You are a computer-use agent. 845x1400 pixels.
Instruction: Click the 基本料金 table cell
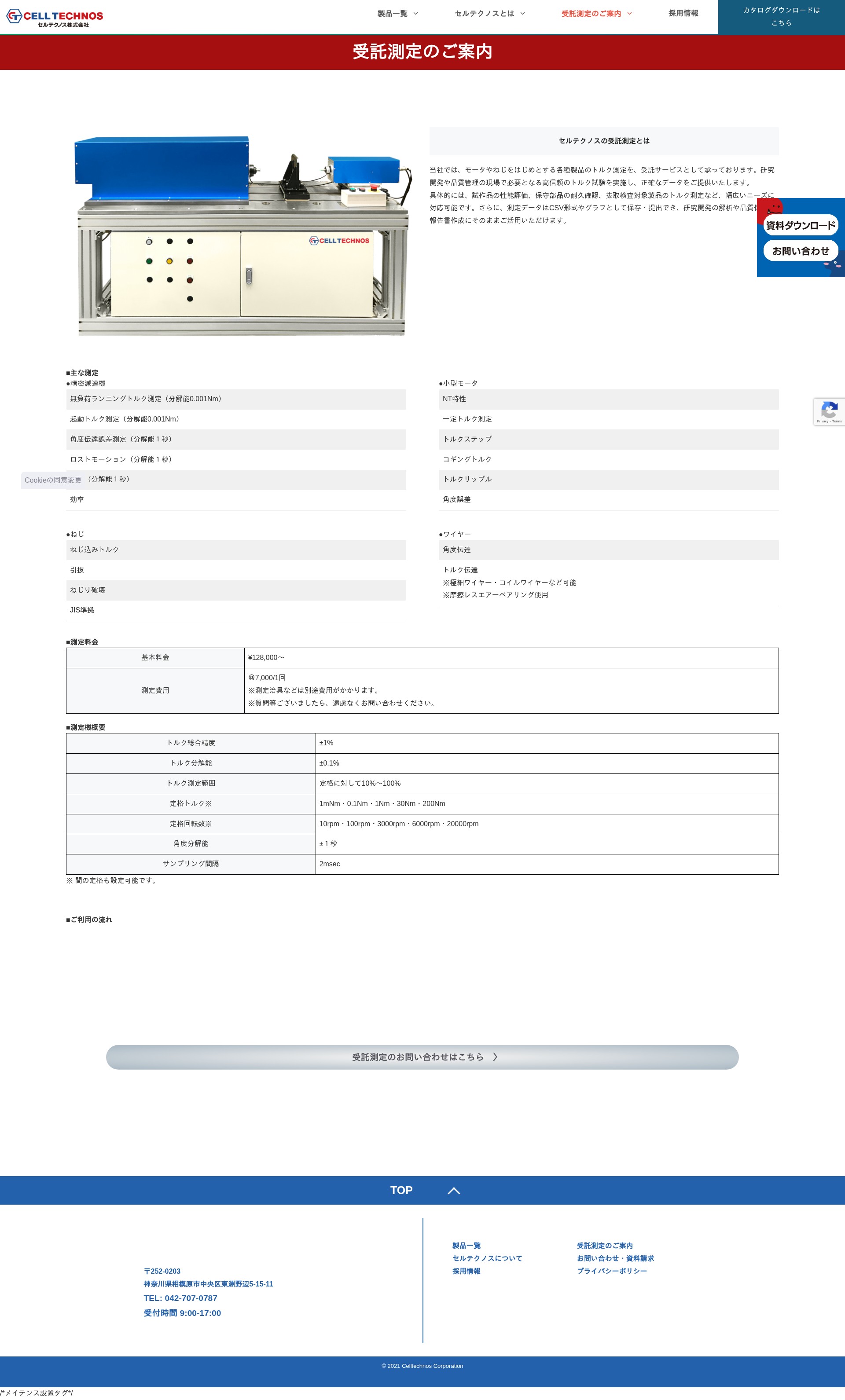[155, 658]
